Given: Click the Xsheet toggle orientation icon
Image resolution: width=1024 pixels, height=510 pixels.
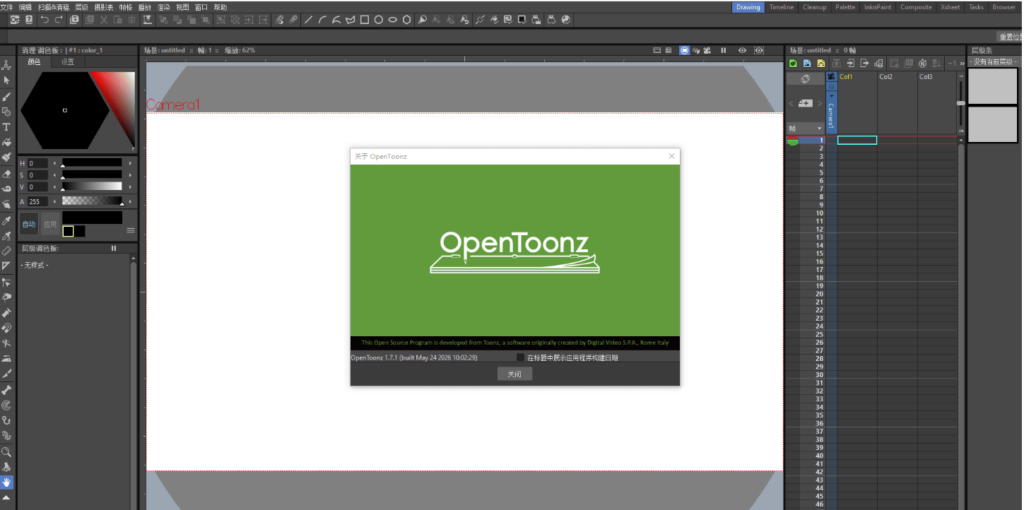Looking at the screenshot, I should 805,78.
